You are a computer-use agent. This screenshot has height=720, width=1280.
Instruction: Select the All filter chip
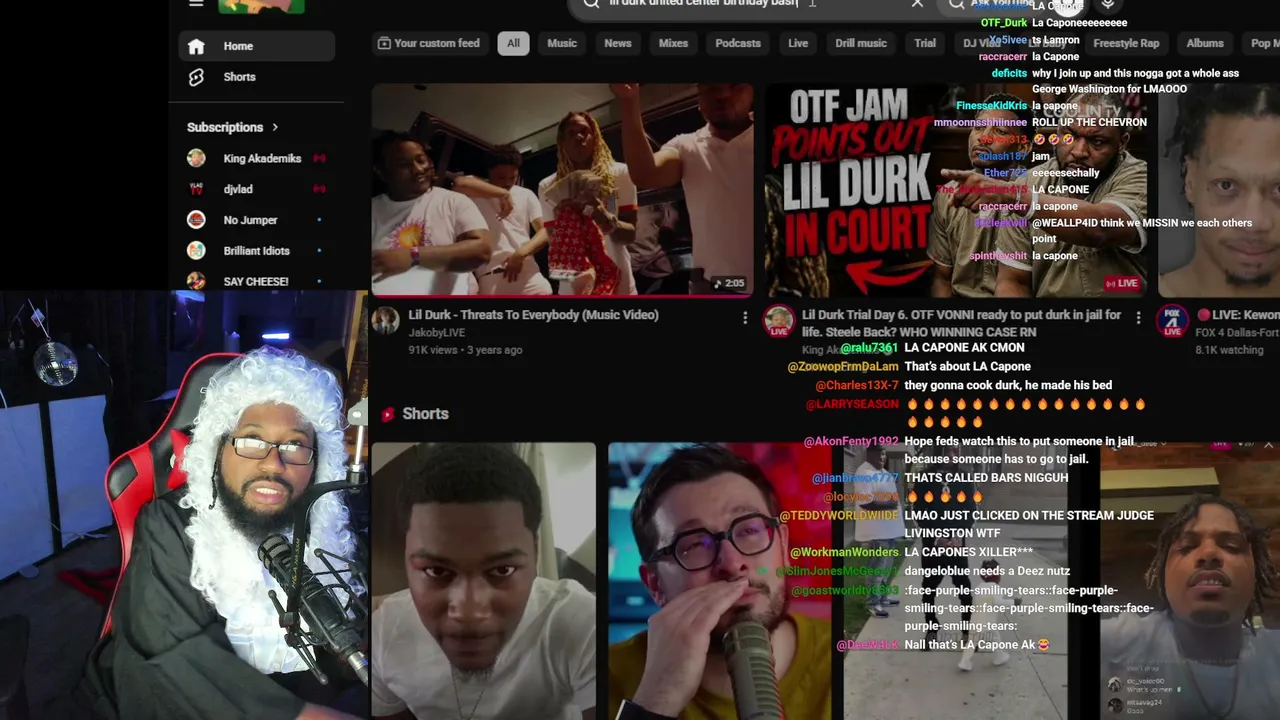(513, 43)
